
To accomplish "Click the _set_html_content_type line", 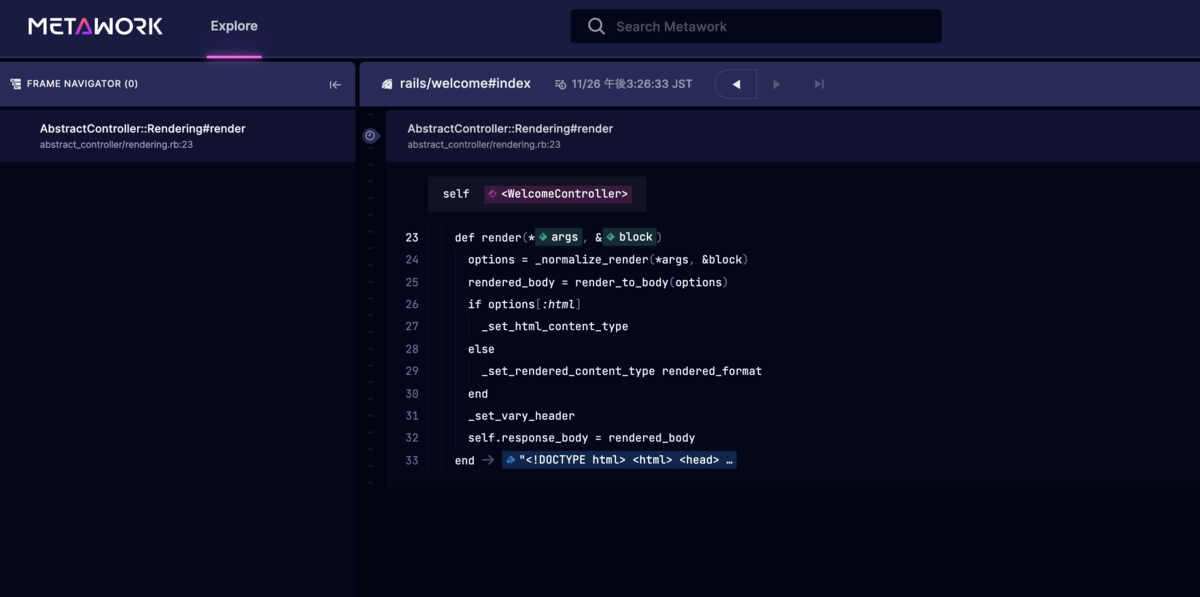I will tap(554, 326).
